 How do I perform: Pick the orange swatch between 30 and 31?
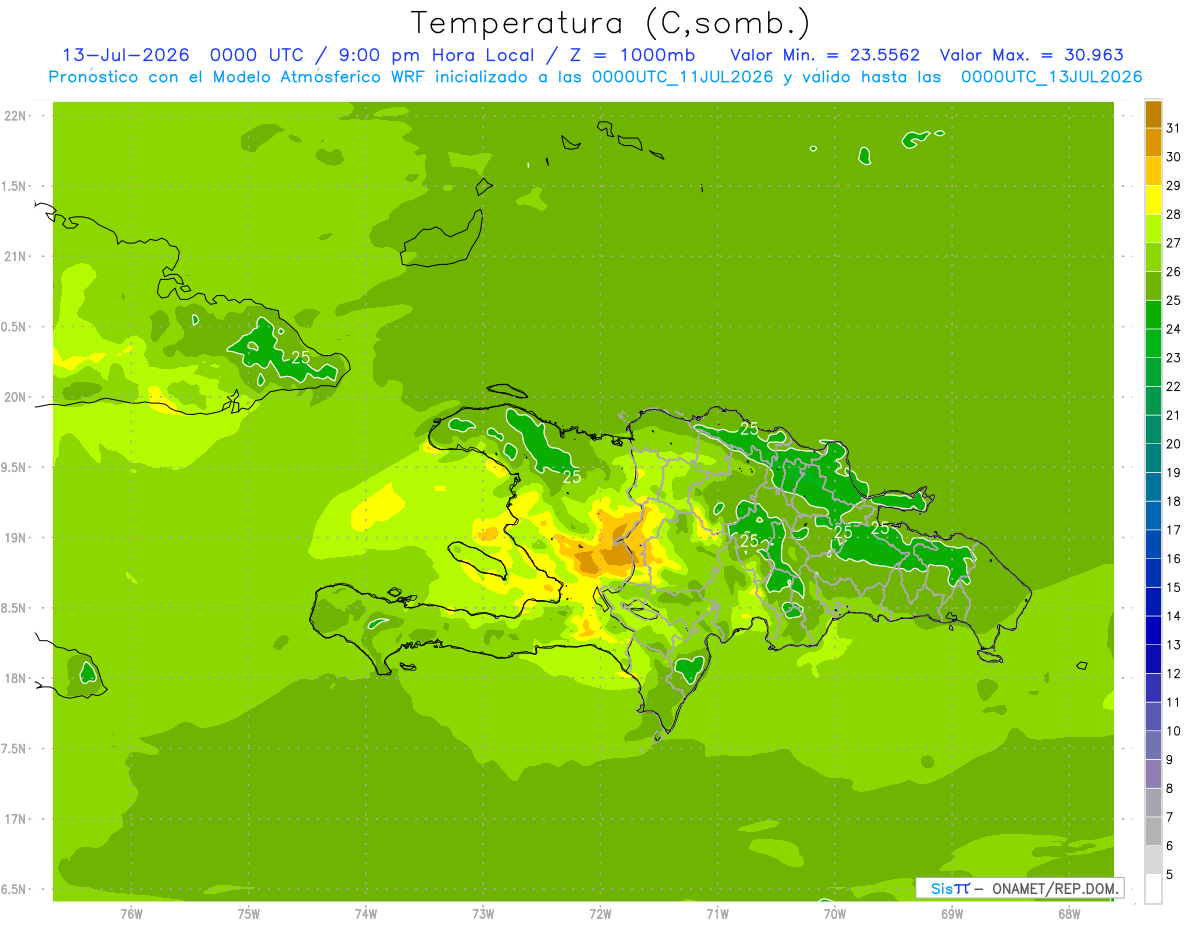tap(1153, 142)
